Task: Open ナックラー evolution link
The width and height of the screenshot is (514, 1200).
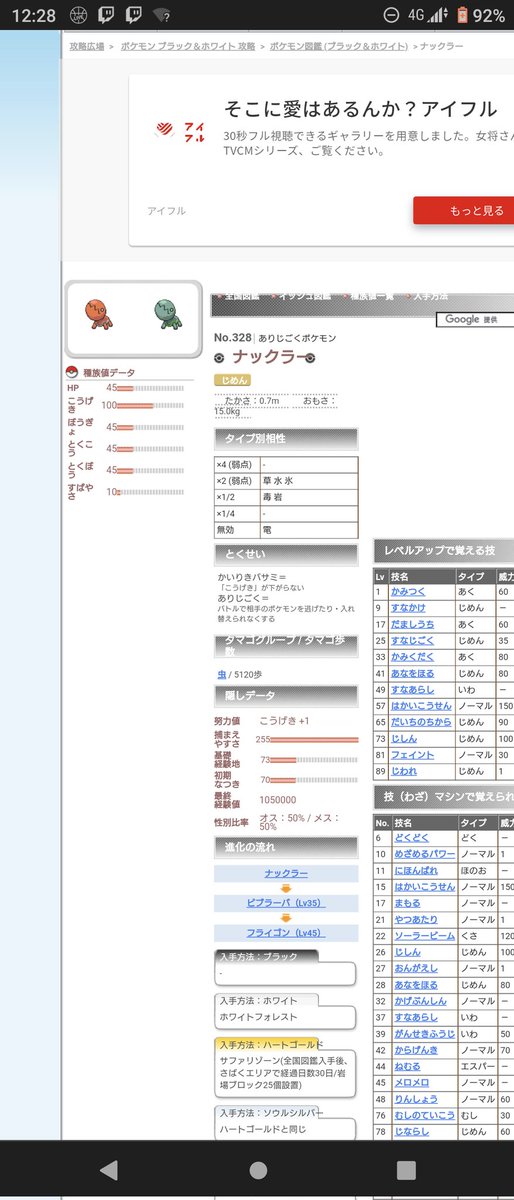Action: point(285,873)
